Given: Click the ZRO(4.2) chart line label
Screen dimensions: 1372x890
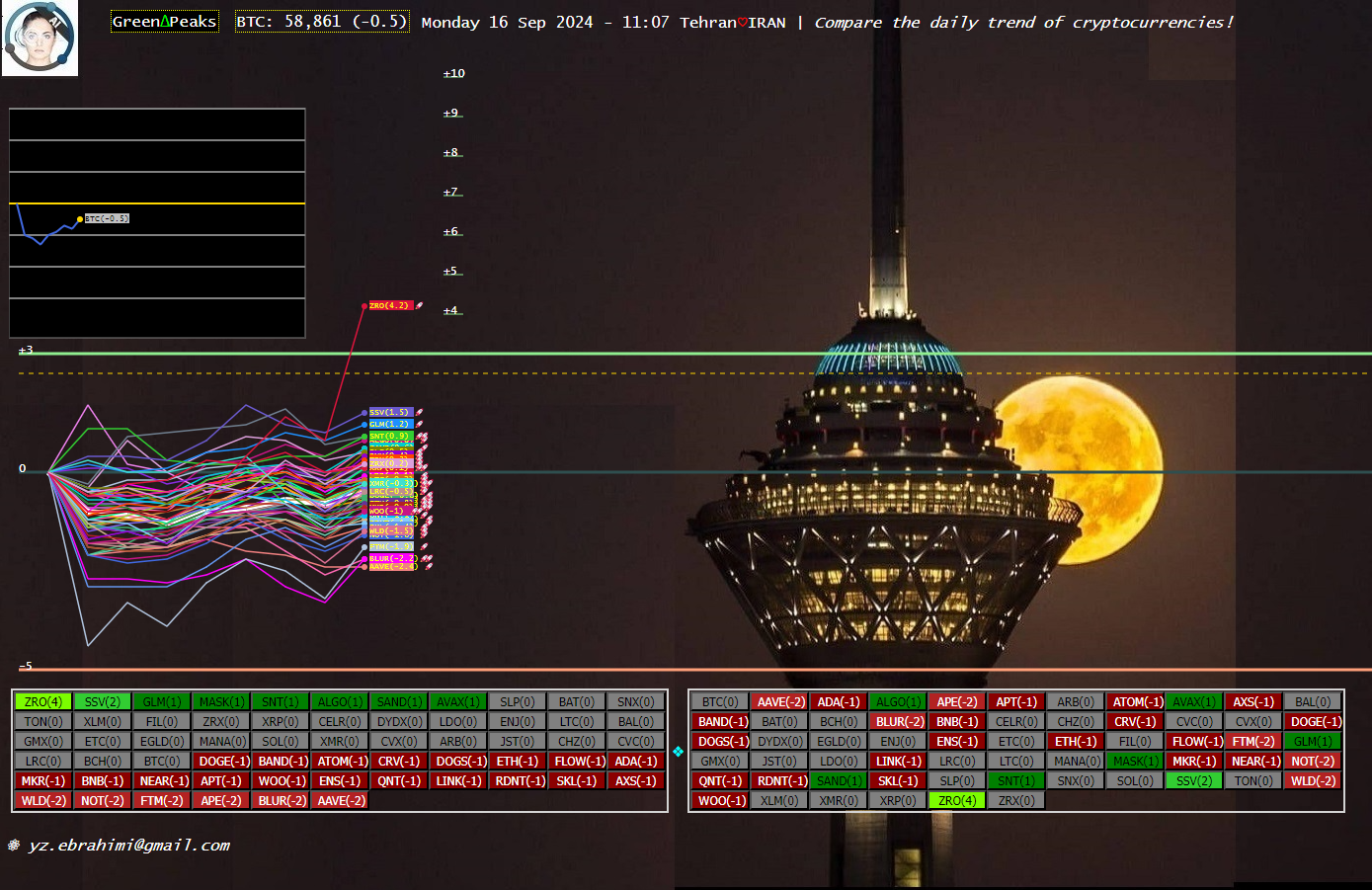Looking at the screenshot, I should [390, 306].
